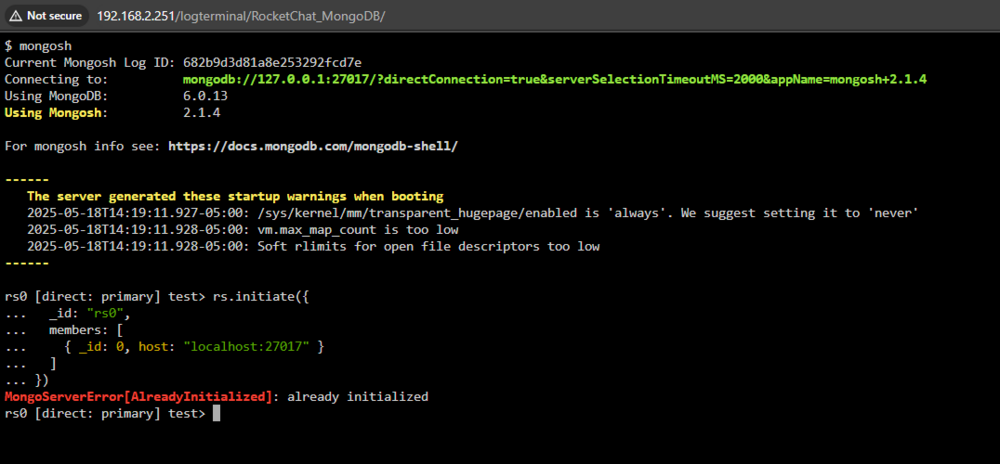
Task: Click the terminal cursor at the last prompt
Action: coord(216,414)
